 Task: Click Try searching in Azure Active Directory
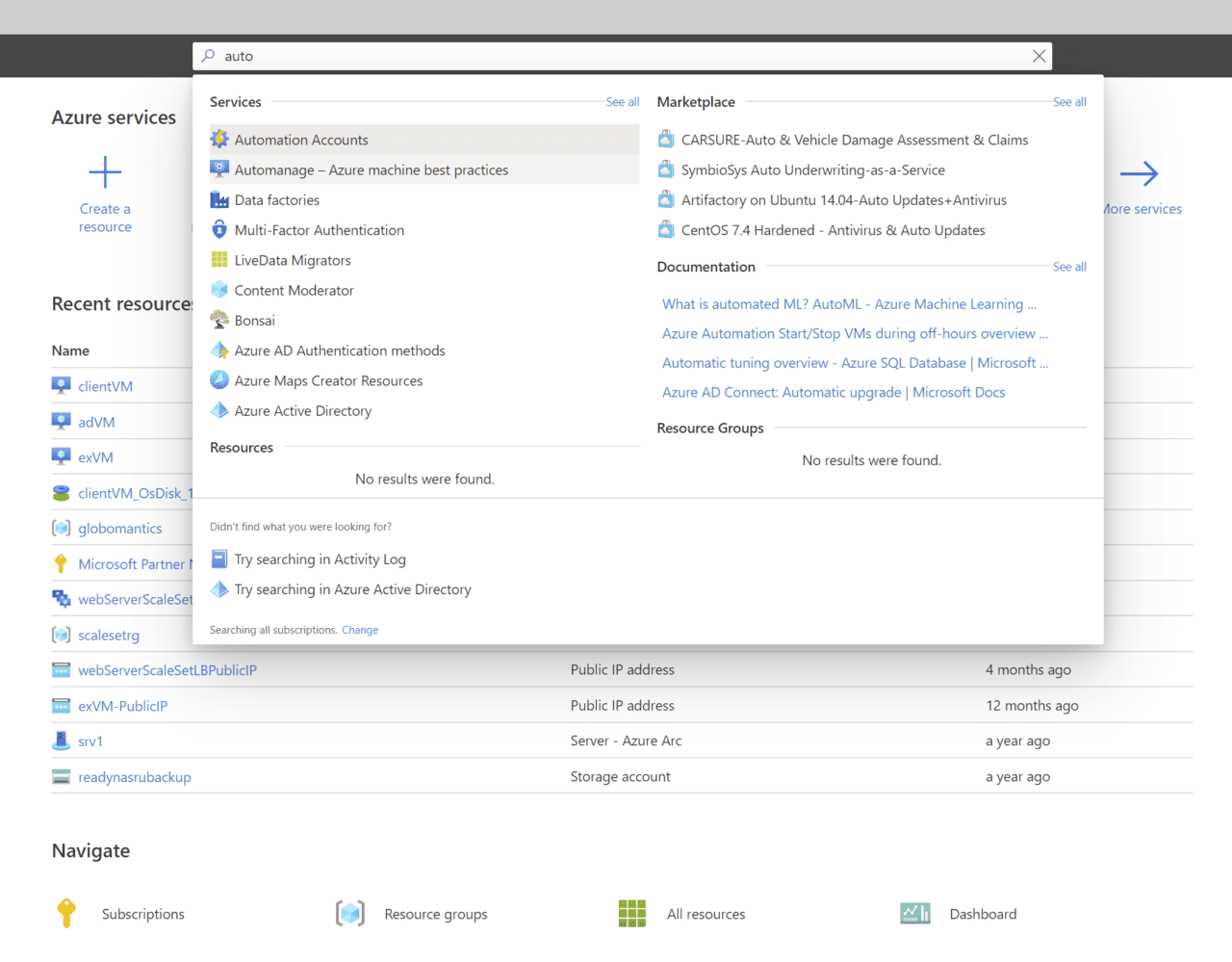pyautogui.click(x=353, y=589)
